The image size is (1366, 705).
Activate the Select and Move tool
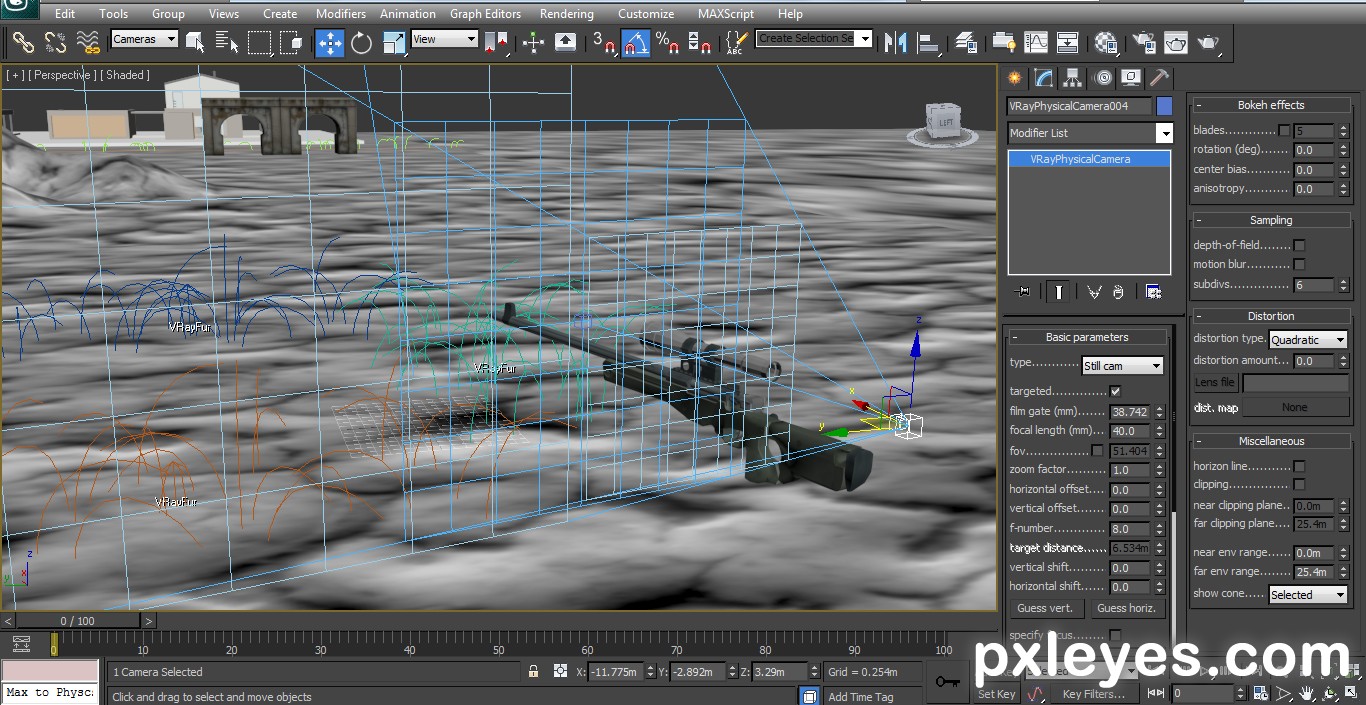pyautogui.click(x=330, y=42)
